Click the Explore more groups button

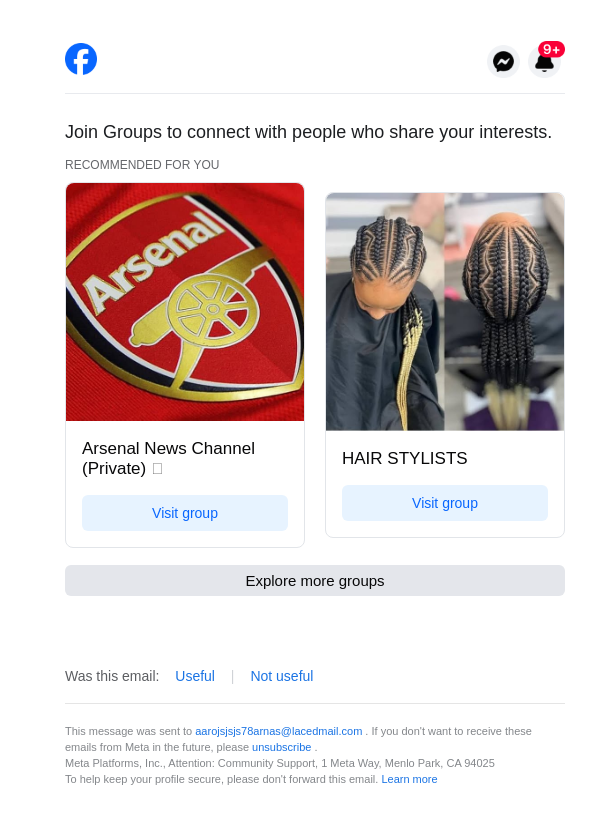click(315, 580)
